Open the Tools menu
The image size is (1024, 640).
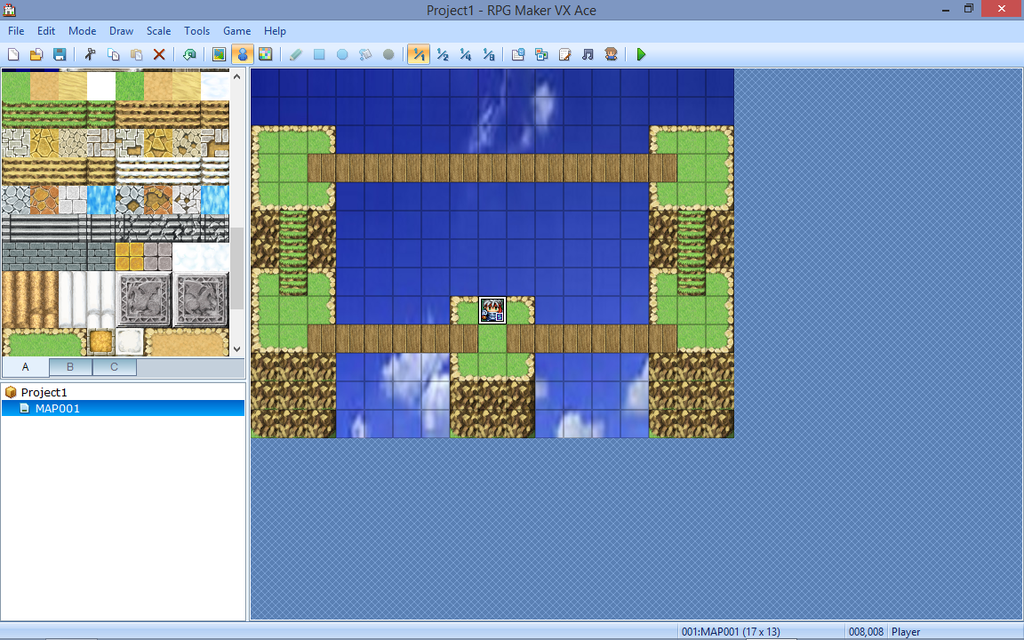pos(197,31)
